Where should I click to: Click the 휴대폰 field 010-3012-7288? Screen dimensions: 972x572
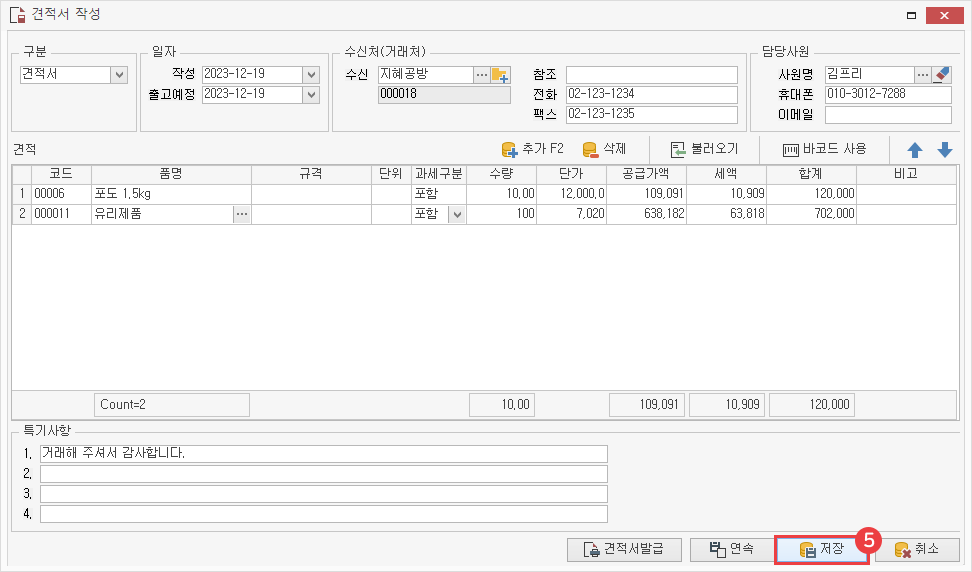click(x=888, y=95)
